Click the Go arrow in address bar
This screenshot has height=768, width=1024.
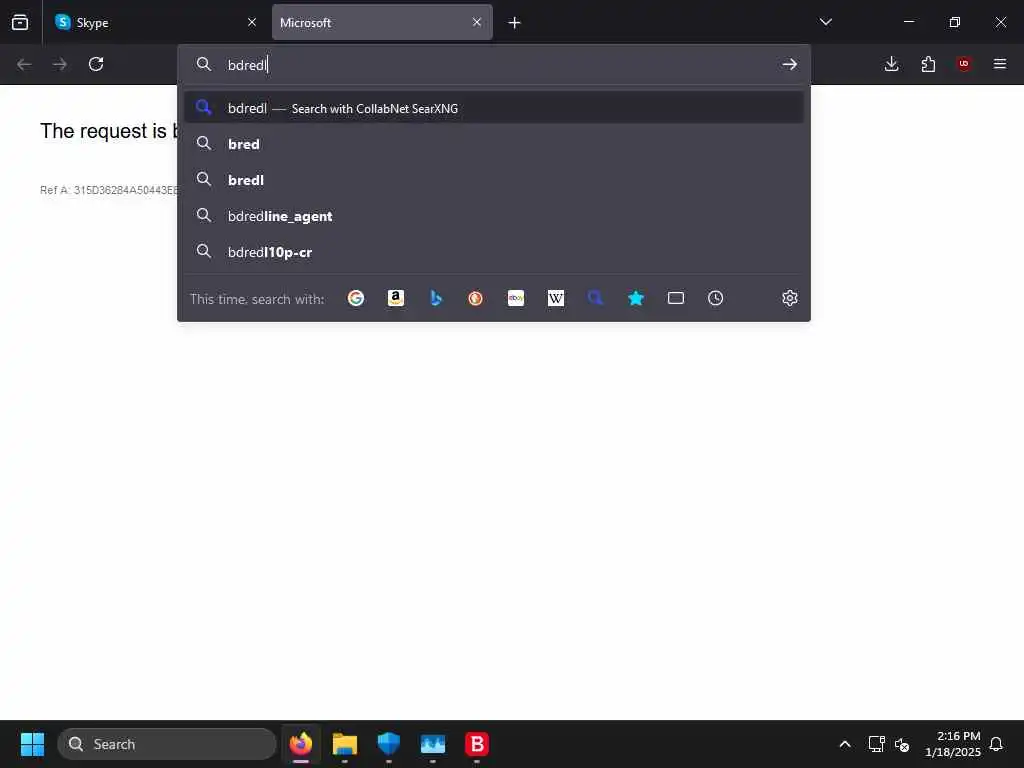[x=790, y=64]
